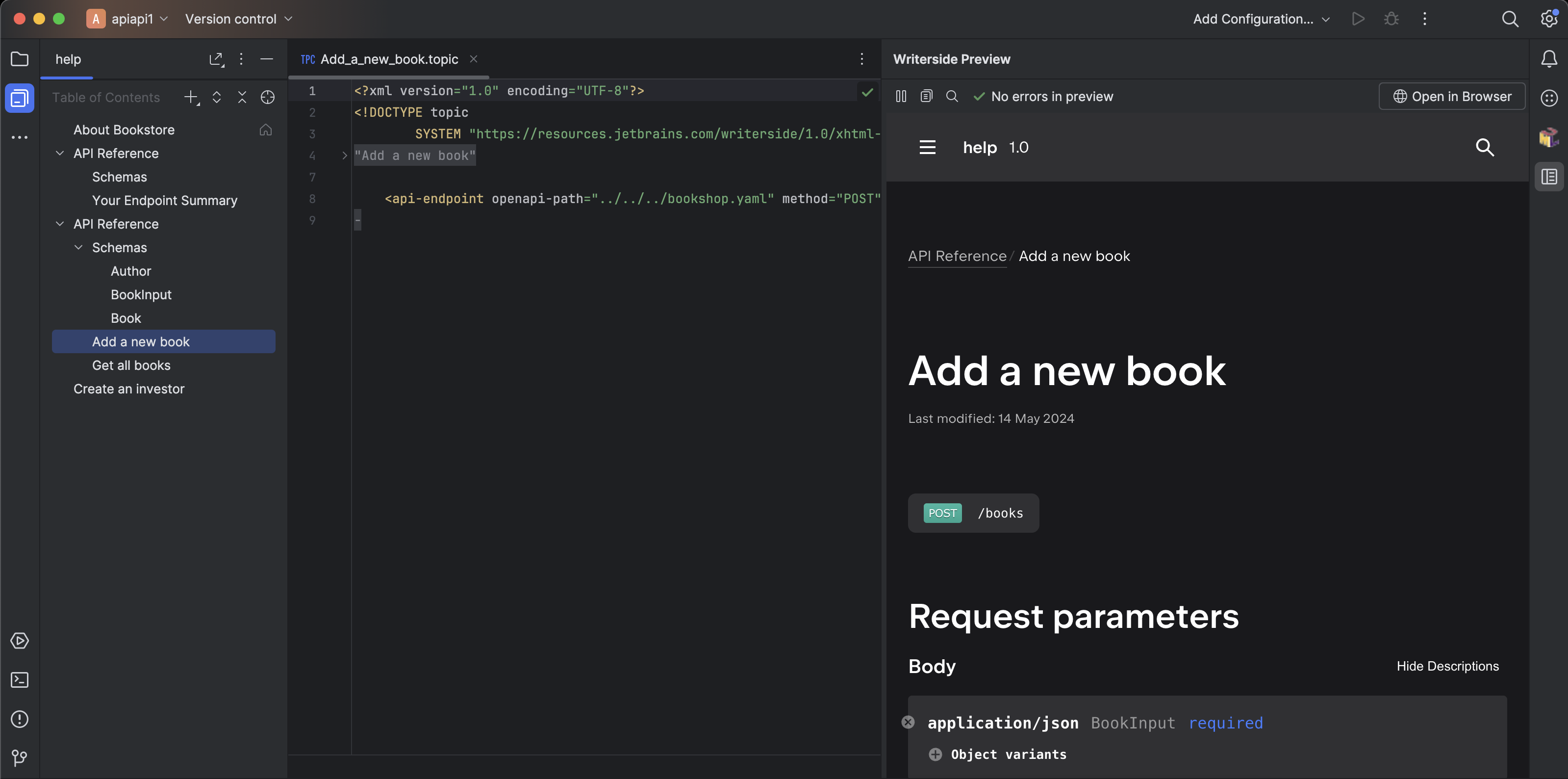Expand folded code on line 4
The height and width of the screenshot is (779, 1568).
click(x=345, y=156)
